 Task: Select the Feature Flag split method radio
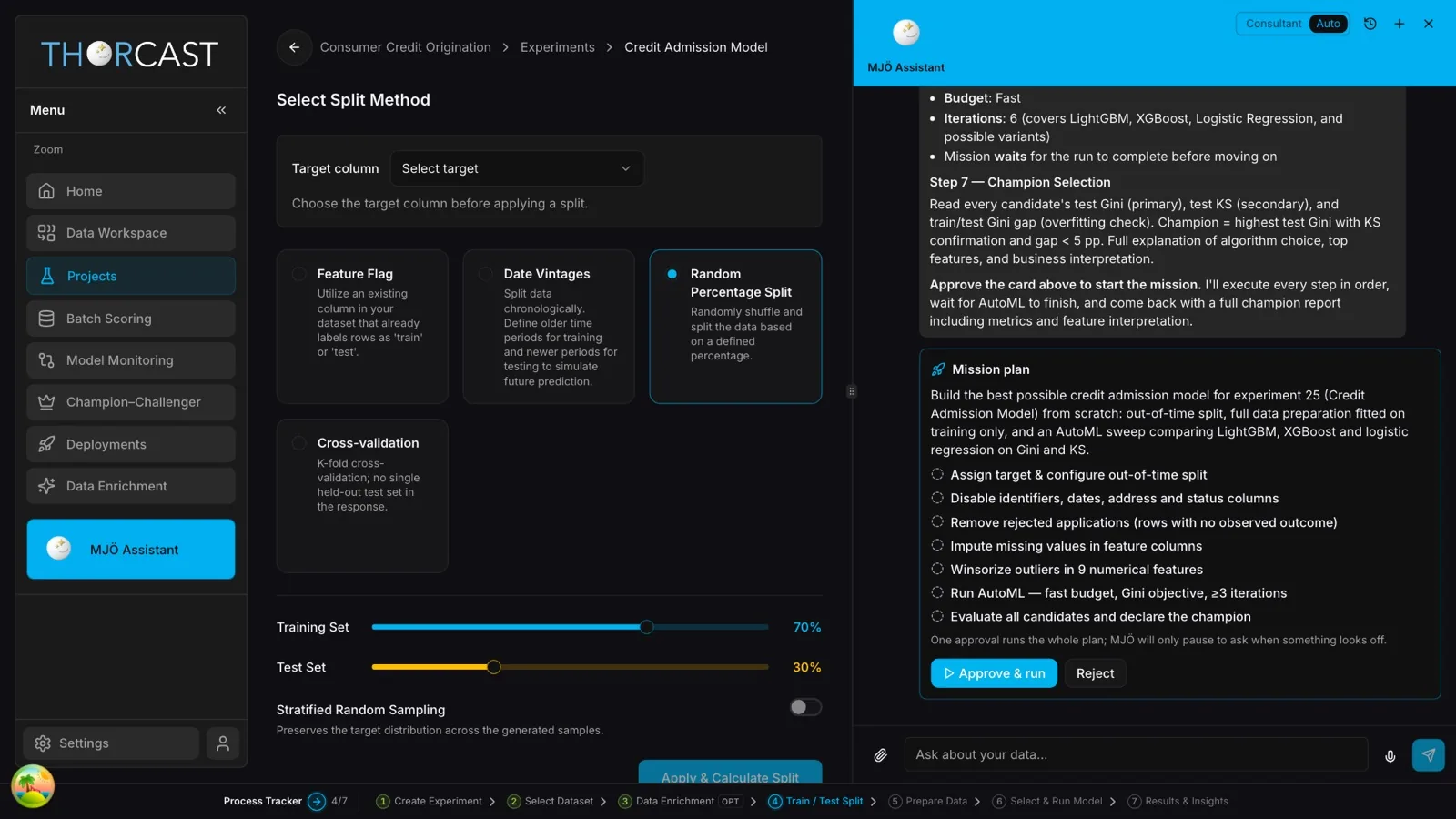[x=298, y=274]
